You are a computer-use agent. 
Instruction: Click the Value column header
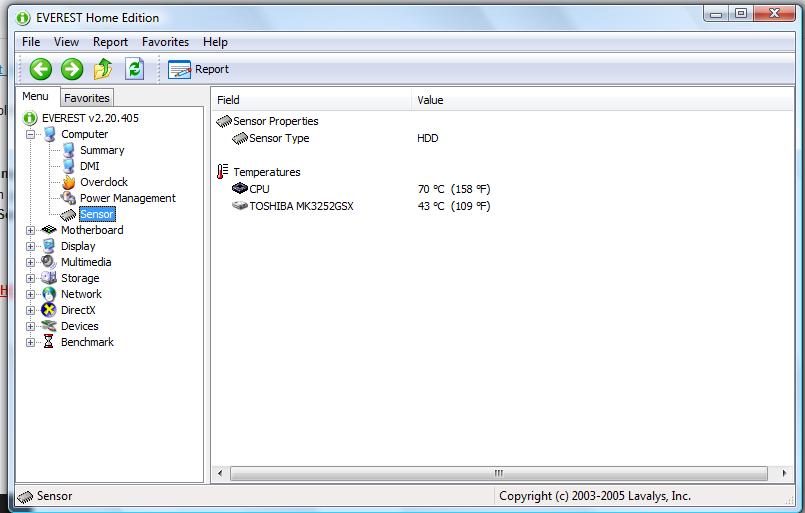click(602, 100)
